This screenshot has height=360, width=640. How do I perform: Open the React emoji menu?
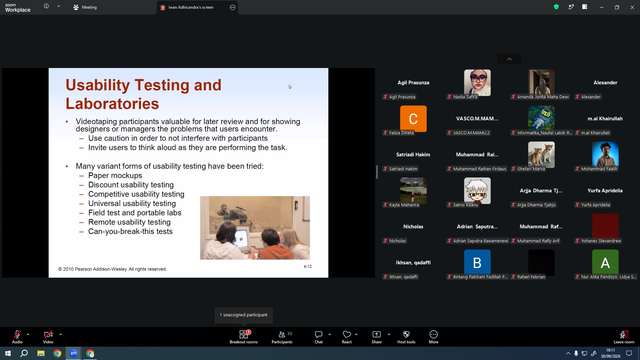(x=347, y=337)
